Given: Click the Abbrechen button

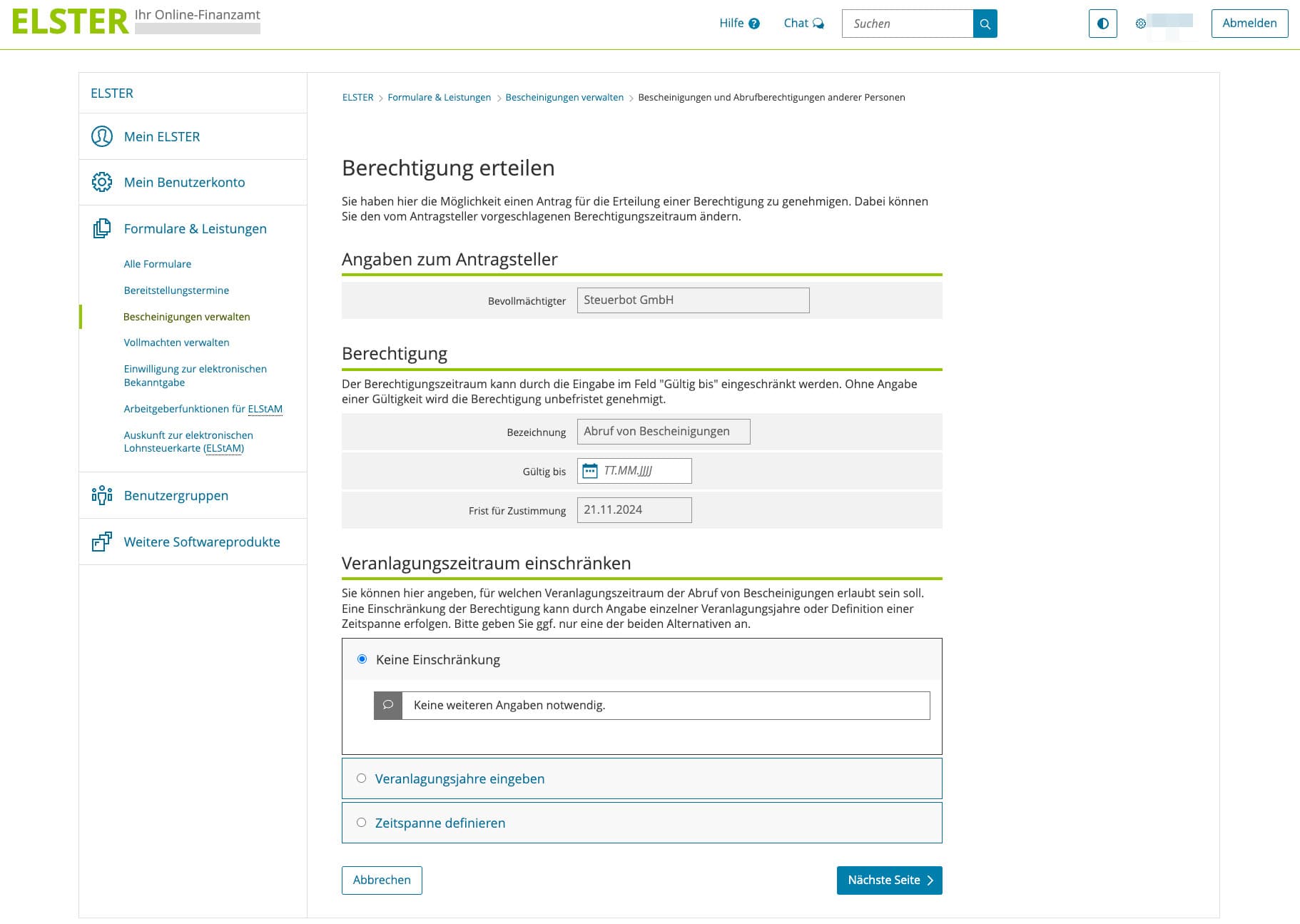Looking at the screenshot, I should click(382, 880).
